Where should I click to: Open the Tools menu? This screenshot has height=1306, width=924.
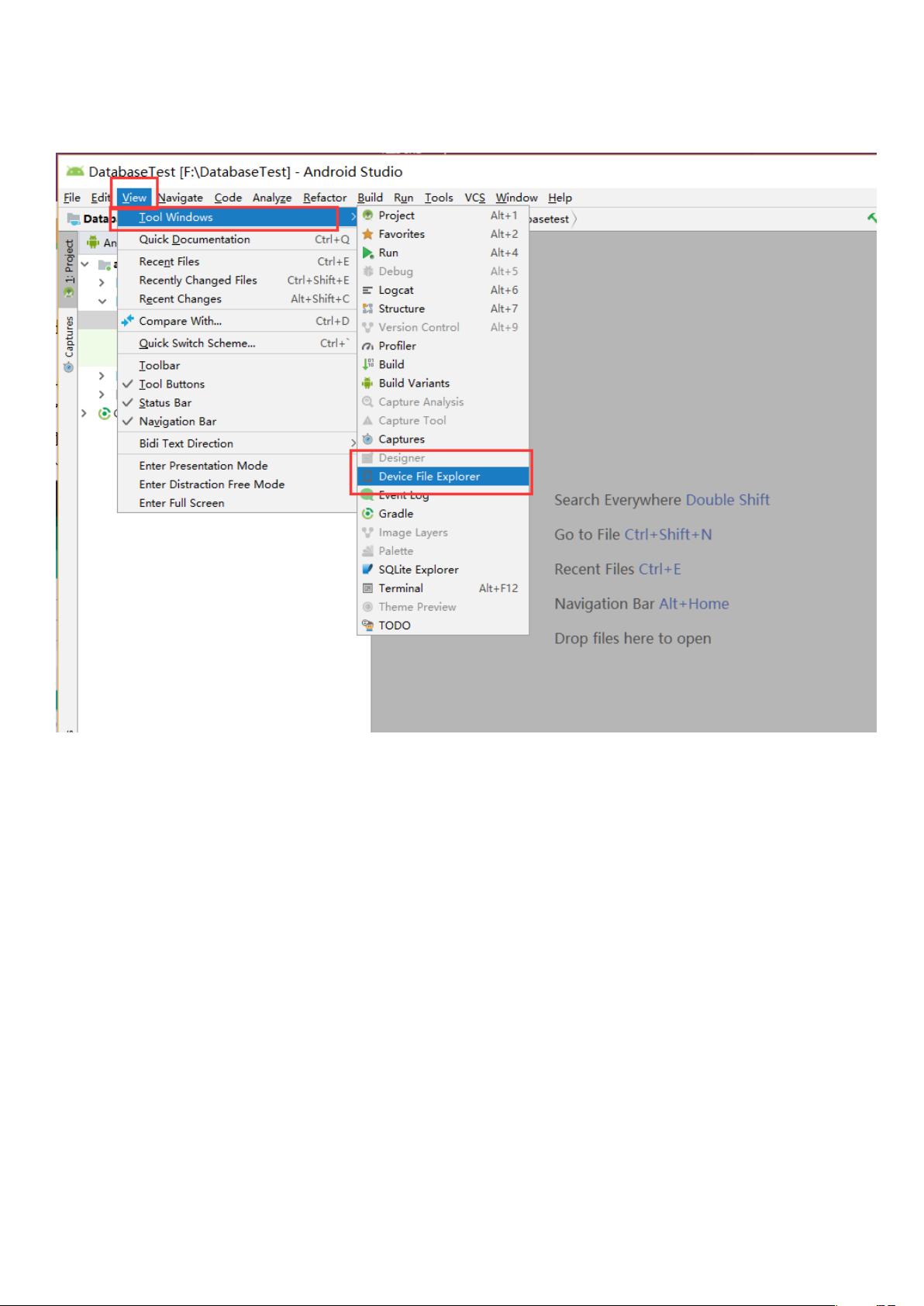(439, 198)
